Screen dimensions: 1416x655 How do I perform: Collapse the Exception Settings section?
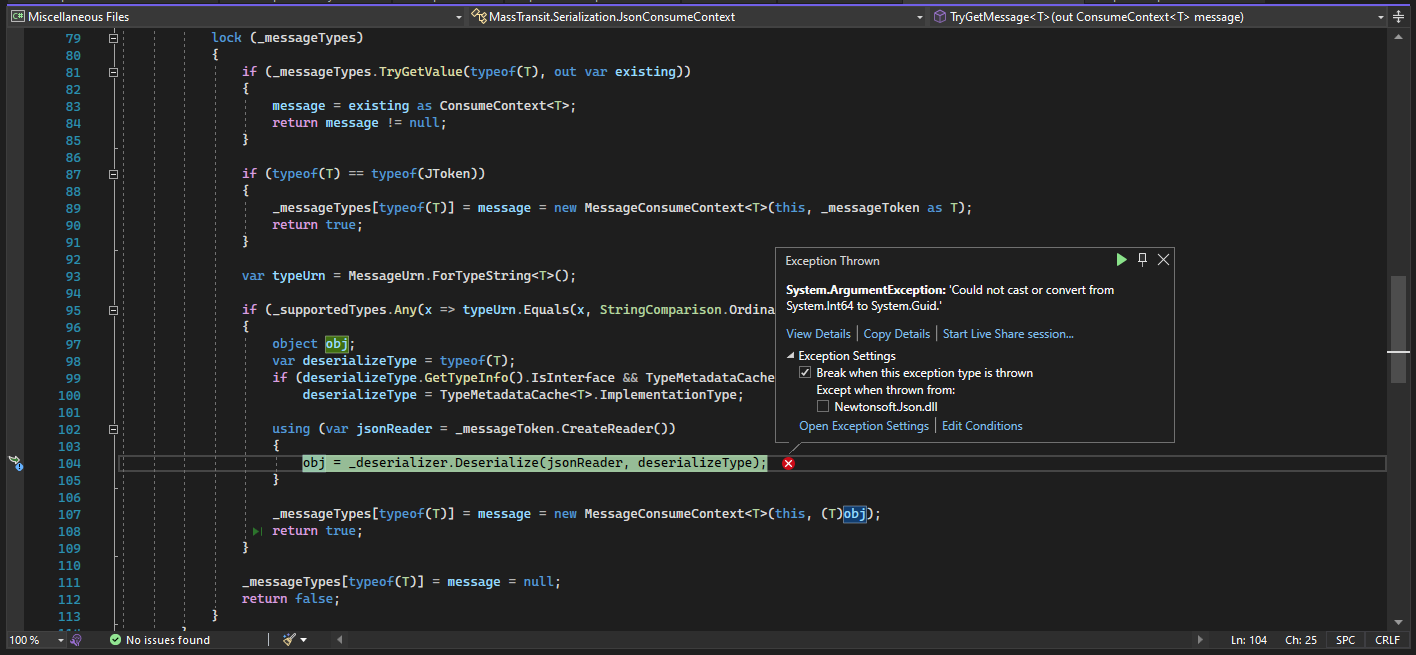(x=791, y=356)
